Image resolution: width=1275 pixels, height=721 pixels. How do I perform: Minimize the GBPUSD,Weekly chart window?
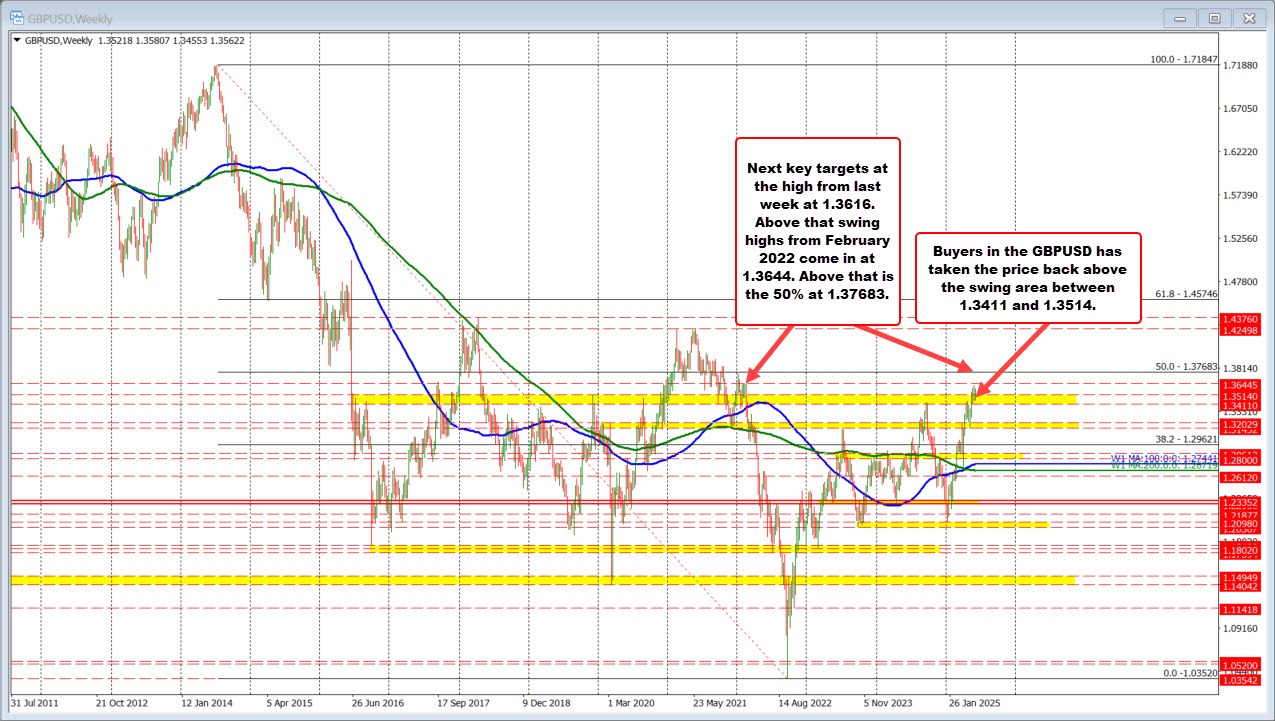(1180, 17)
